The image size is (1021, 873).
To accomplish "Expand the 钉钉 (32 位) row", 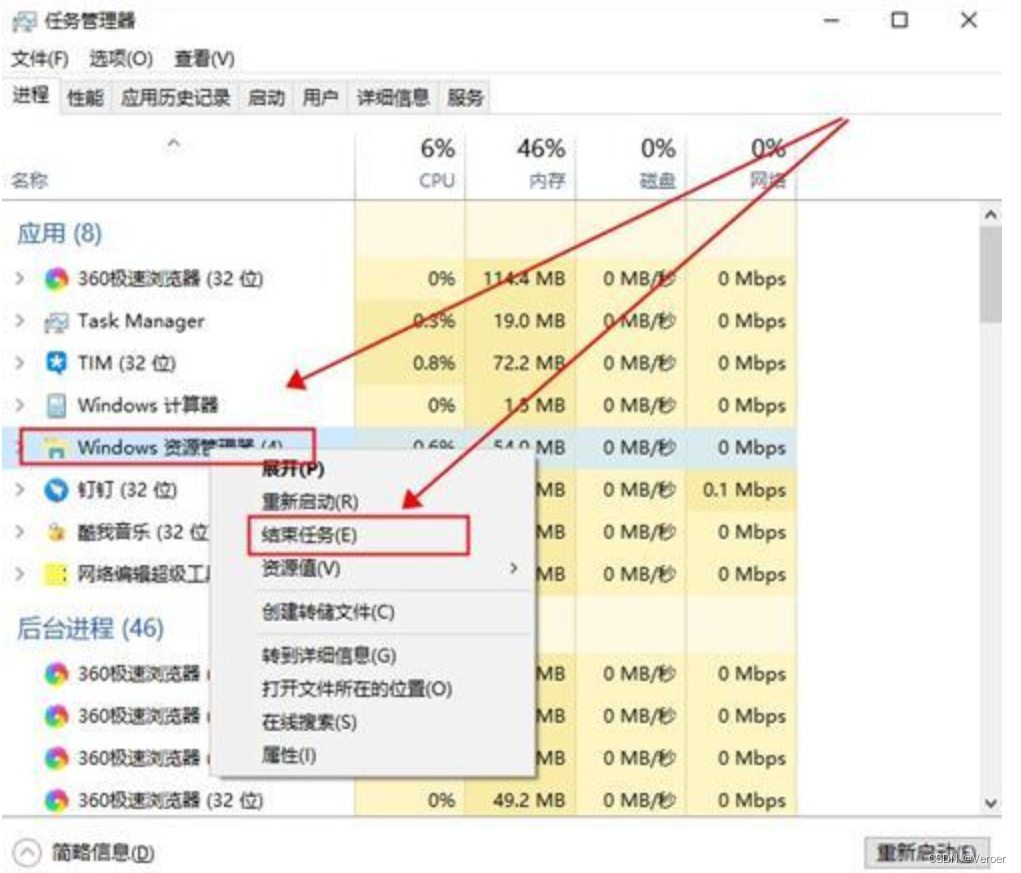I will (x=20, y=490).
